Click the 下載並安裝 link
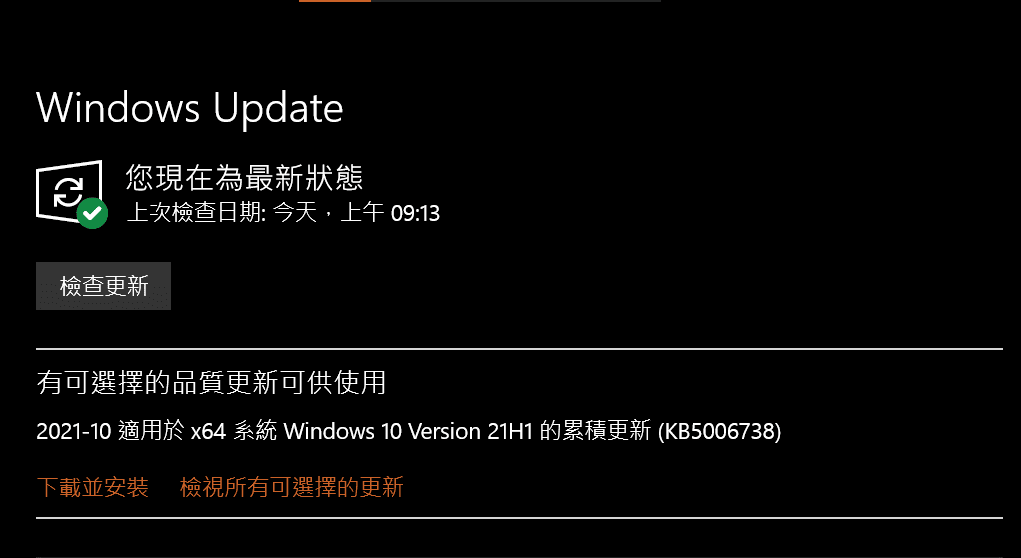Image resolution: width=1021 pixels, height=558 pixels. (92, 487)
